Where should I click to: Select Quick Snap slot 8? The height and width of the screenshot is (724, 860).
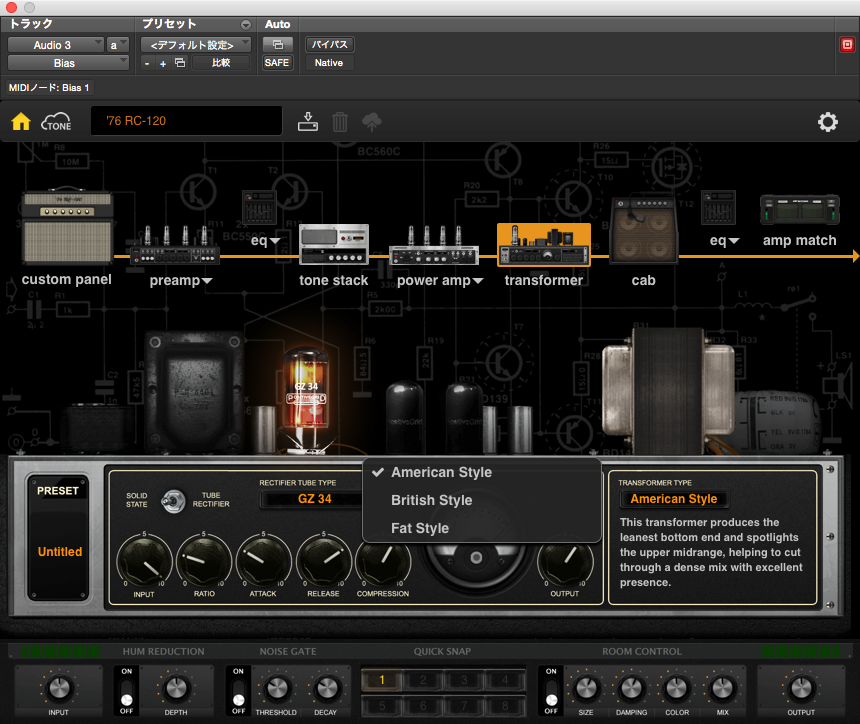pyautogui.click(x=505, y=705)
